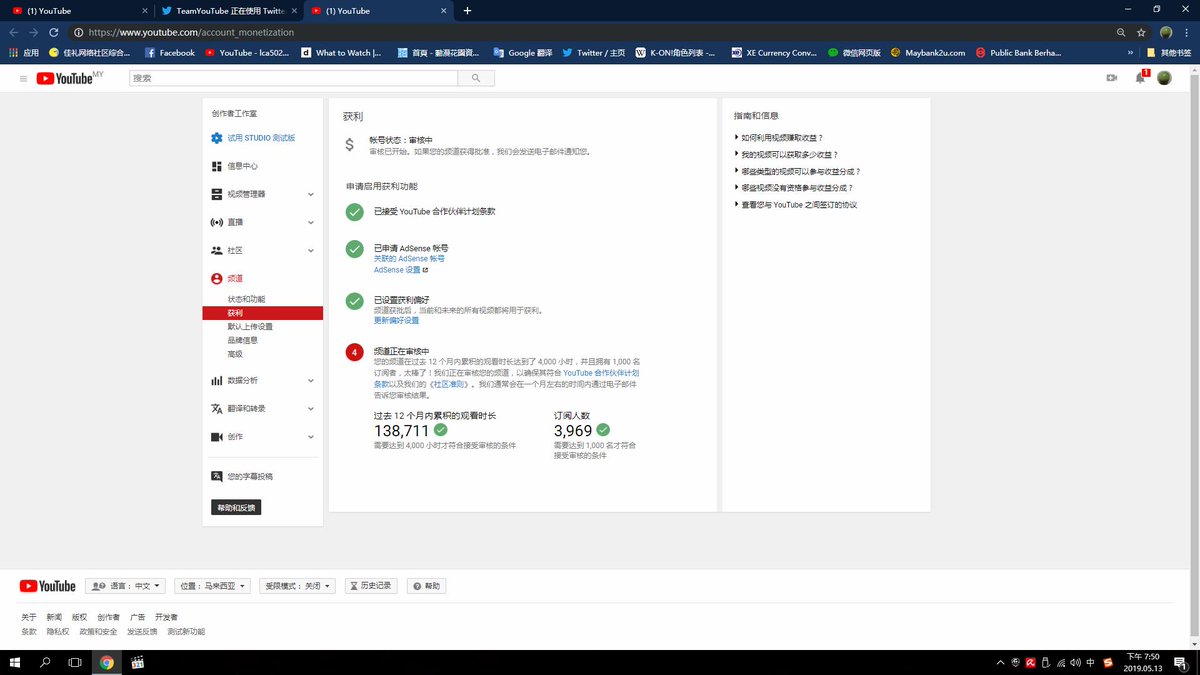Click the 历史记录 footer button
The image size is (1200, 675).
coord(372,586)
